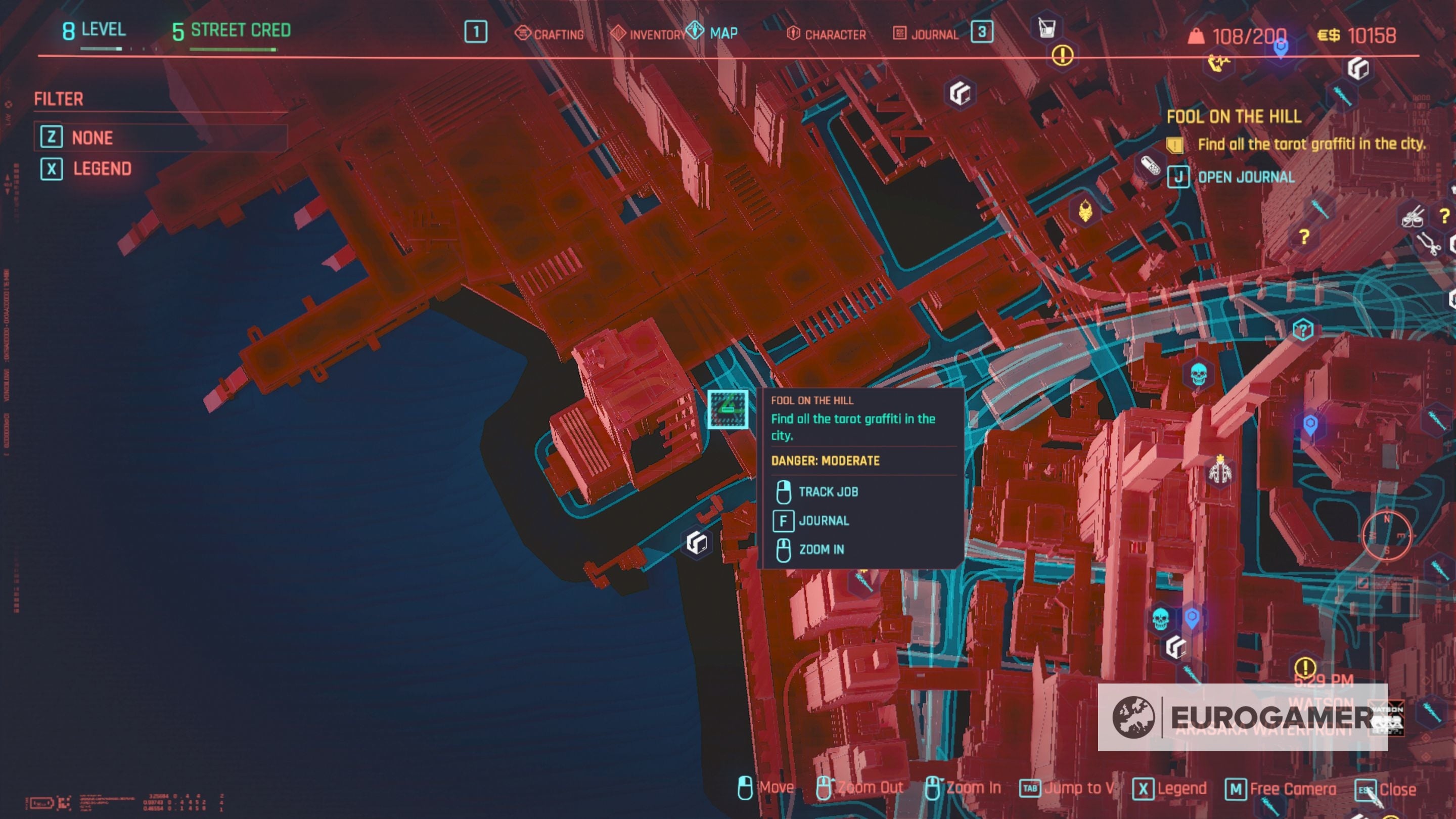The width and height of the screenshot is (1456, 819).
Task: Click the Street Cred progress bar
Action: pyautogui.click(x=233, y=49)
